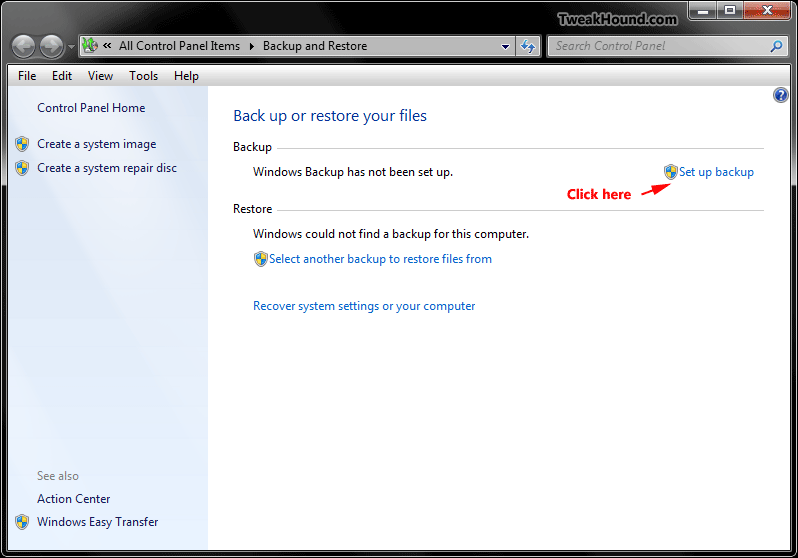This screenshot has width=798, height=558.
Task: Open the Edit menu
Action: pyautogui.click(x=62, y=76)
